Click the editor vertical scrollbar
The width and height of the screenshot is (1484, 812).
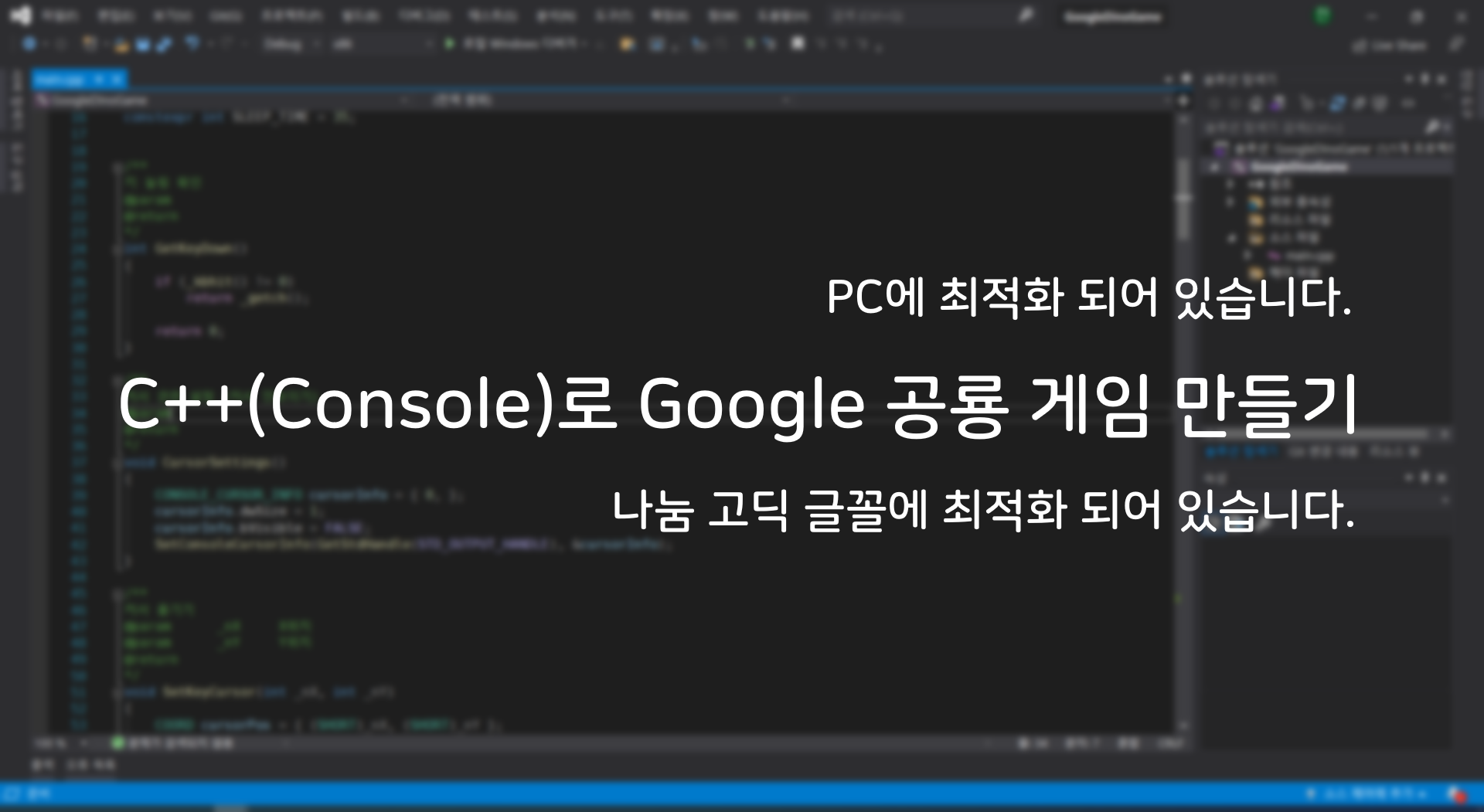coord(1183,421)
